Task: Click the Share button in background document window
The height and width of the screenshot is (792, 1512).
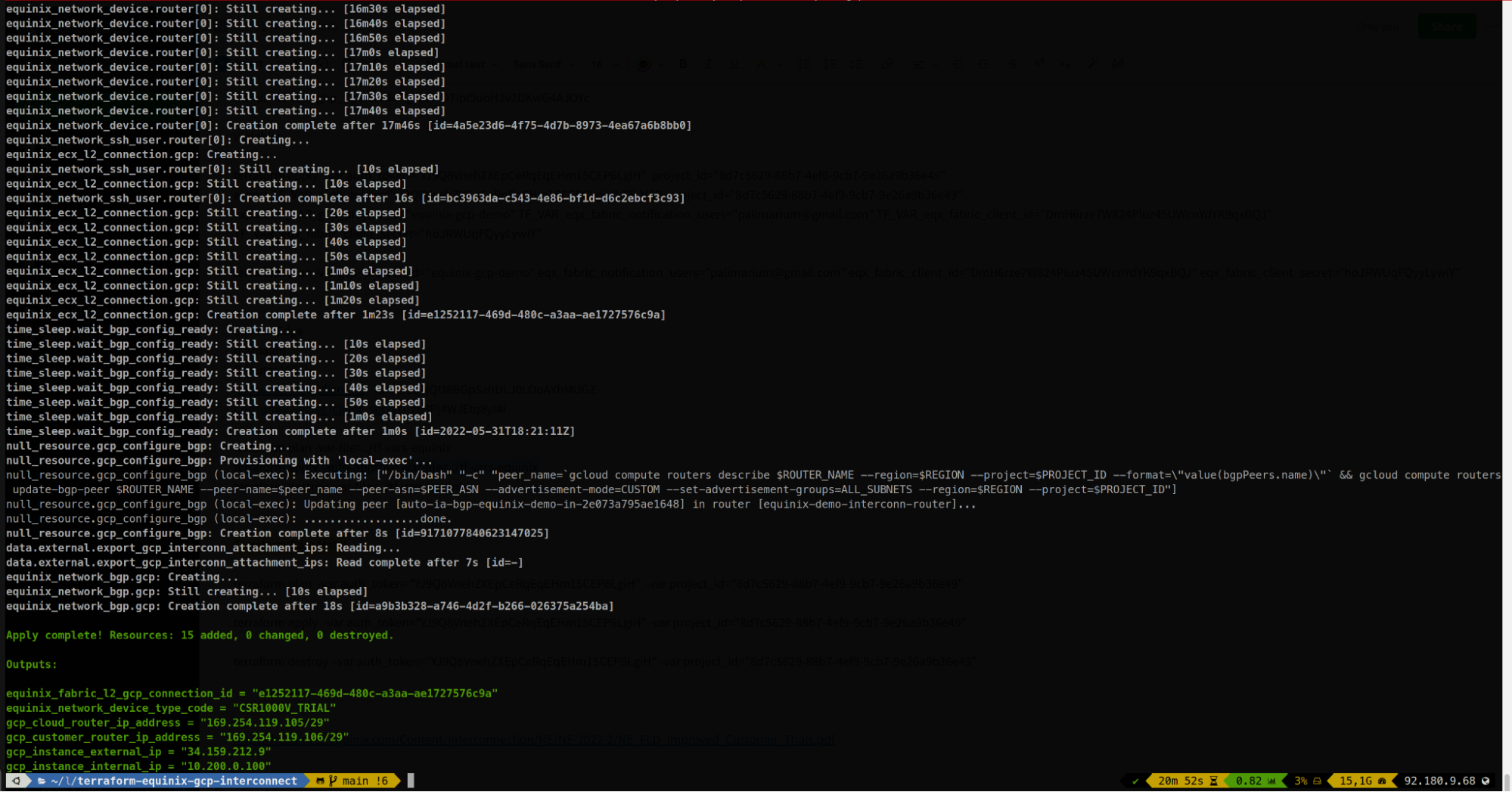Action: 1447,27
